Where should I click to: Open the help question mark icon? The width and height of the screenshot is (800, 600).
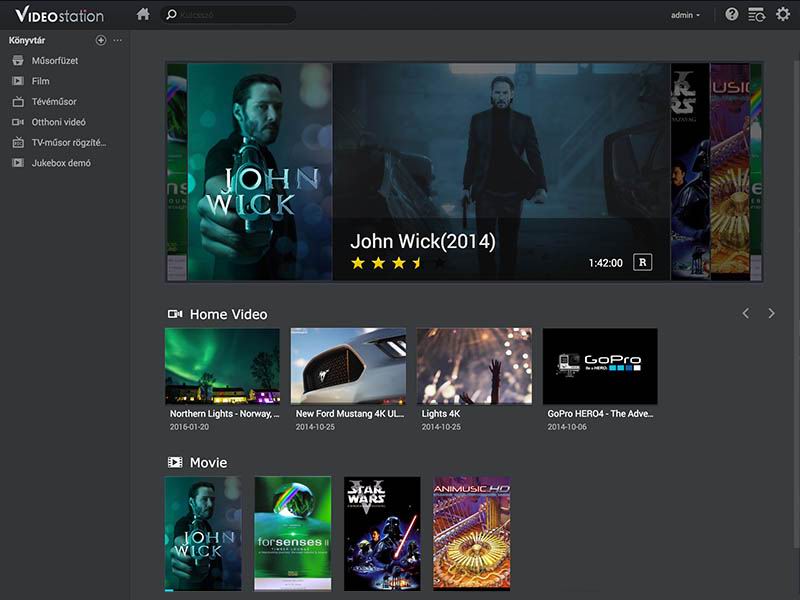point(732,15)
